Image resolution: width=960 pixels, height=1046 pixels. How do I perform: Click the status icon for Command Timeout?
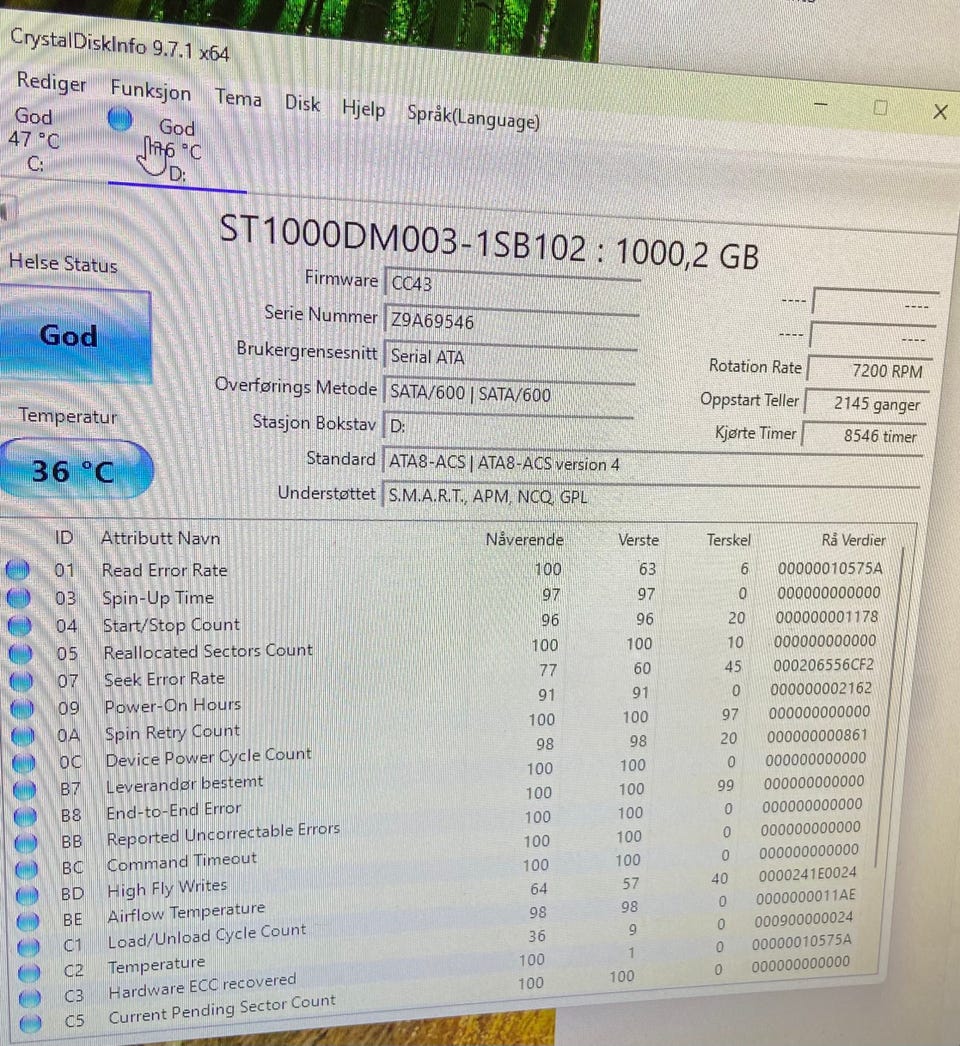pyautogui.click(x=27, y=869)
